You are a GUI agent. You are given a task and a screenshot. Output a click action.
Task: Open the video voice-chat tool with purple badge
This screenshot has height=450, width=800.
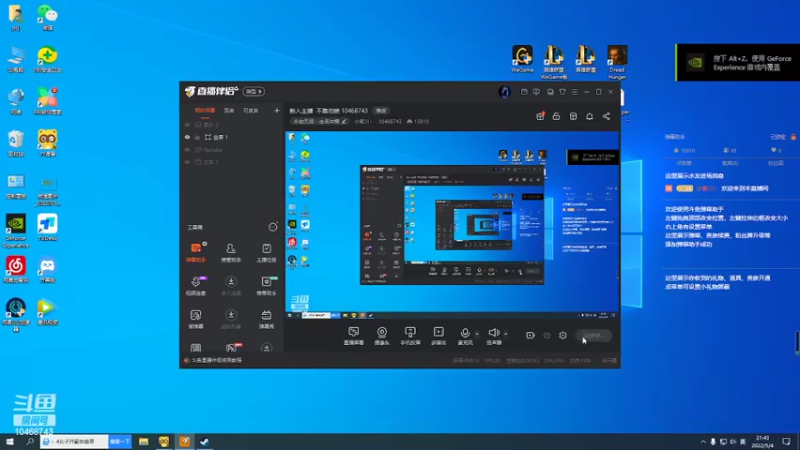pos(196,286)
